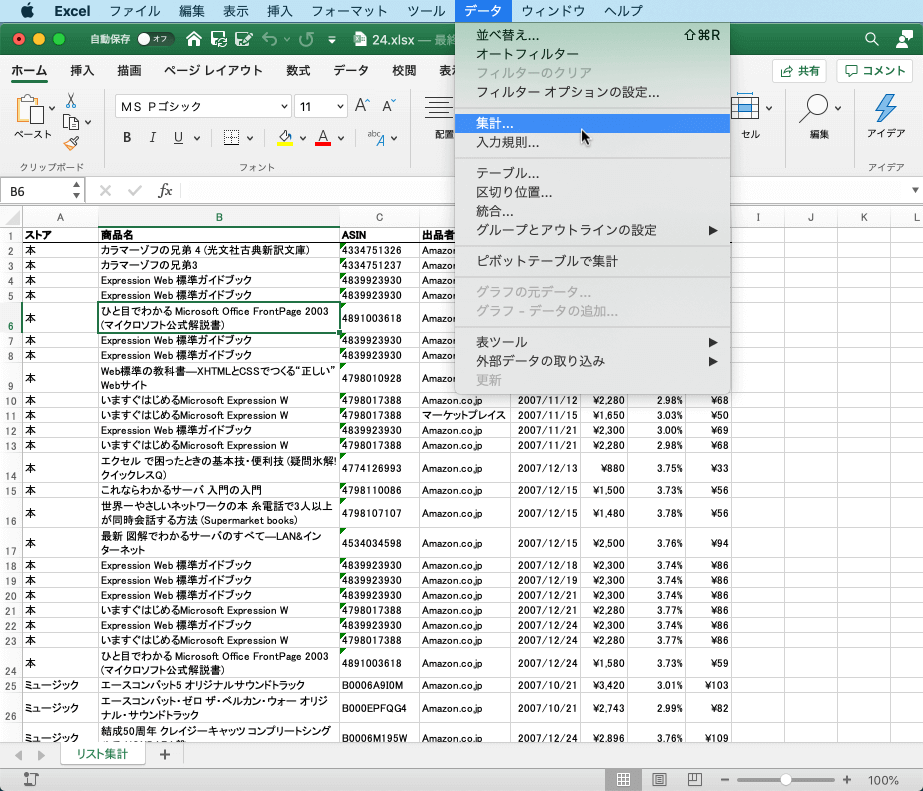923x791 pixels.
Task: Click the Home icon in title bar
Action: (194, 39)
